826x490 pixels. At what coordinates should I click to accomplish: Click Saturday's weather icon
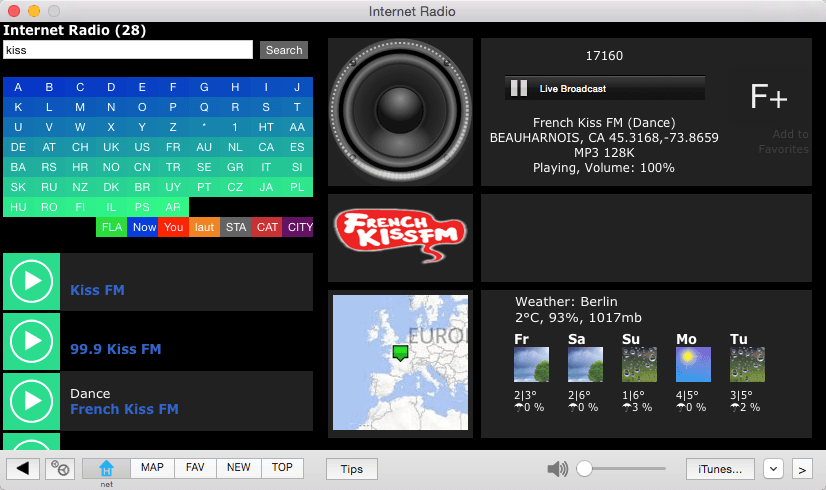point(585,364)
